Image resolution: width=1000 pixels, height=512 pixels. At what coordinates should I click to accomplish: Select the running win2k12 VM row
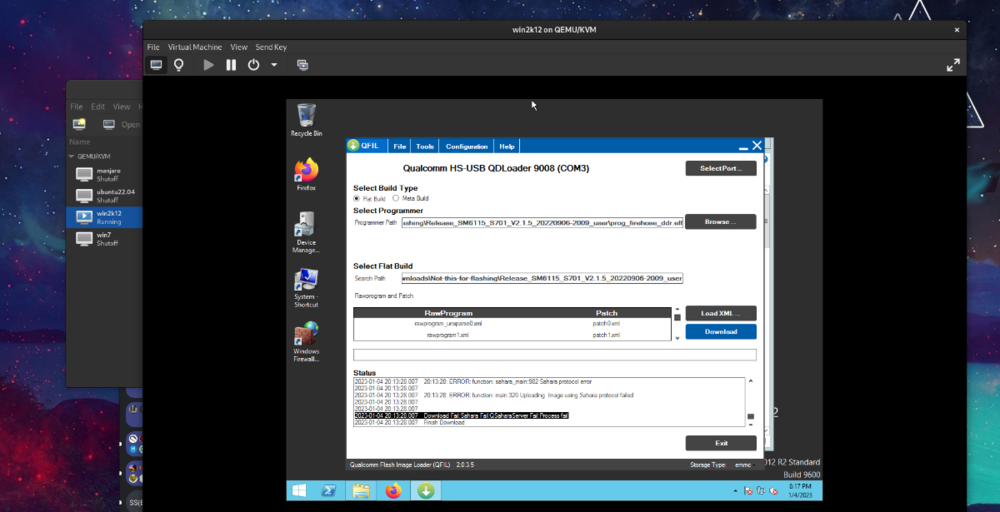(x=105, y=217)
